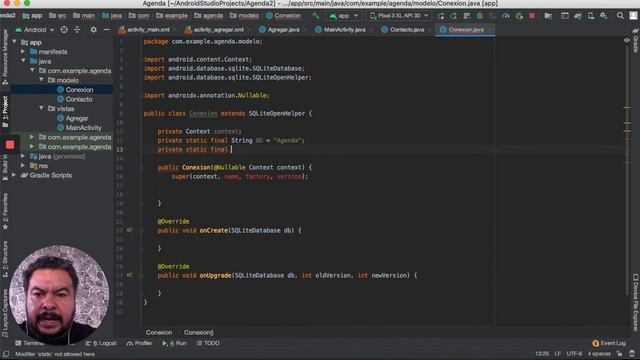This screenshot has width=640, height=360.
Task: Open the Resource Manager side panel
Action: click(x=5, y=56)
